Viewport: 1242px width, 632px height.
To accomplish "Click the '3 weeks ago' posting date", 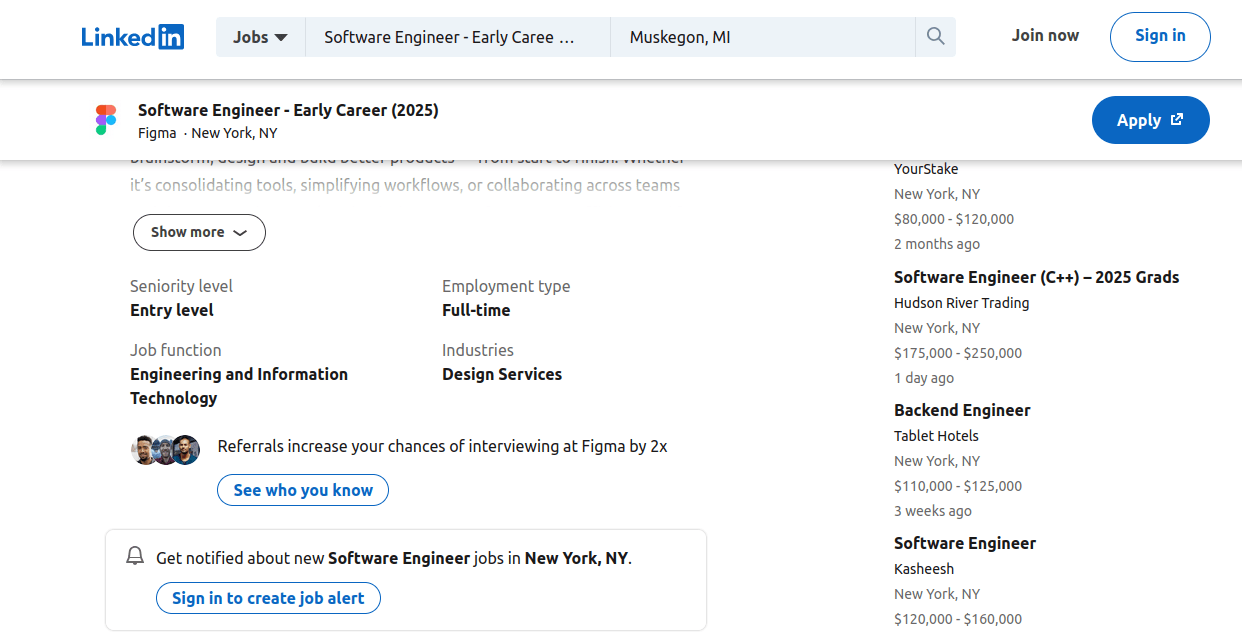I will point(933,511).
